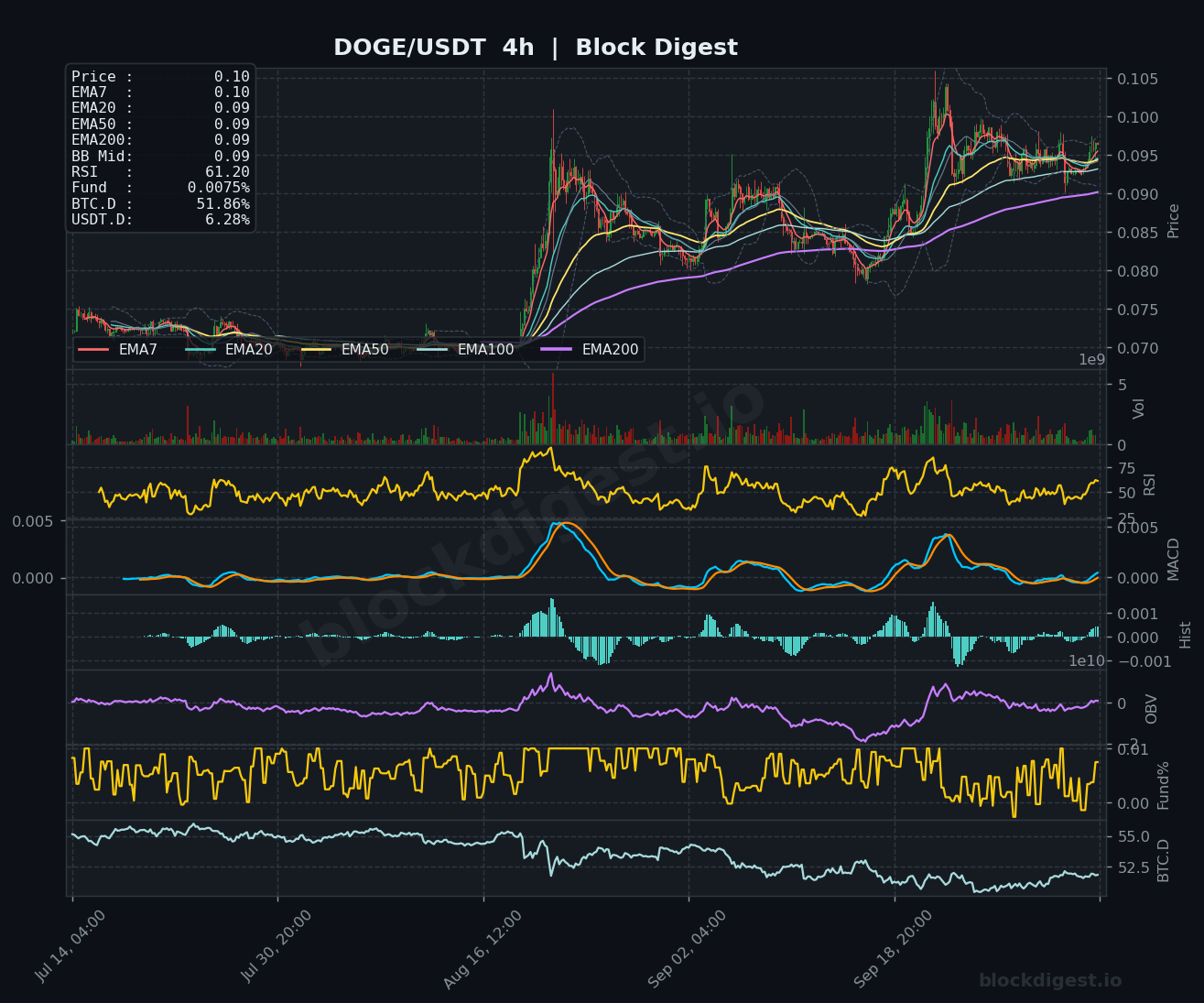The height and width of the screenshot is (1003, 1204).
Task: Click the 0.095 price axis tick
Action: tap(1137, 156)
